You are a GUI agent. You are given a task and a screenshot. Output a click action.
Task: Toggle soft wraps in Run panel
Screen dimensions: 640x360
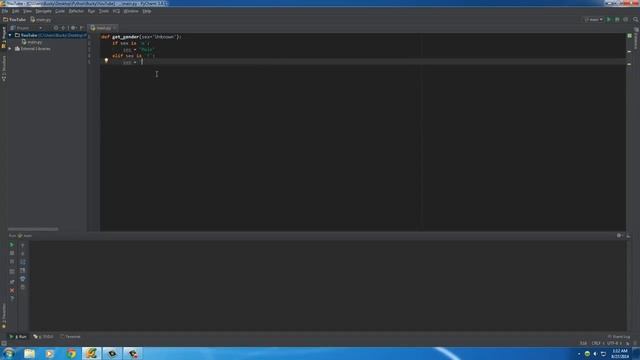(22, 262)
